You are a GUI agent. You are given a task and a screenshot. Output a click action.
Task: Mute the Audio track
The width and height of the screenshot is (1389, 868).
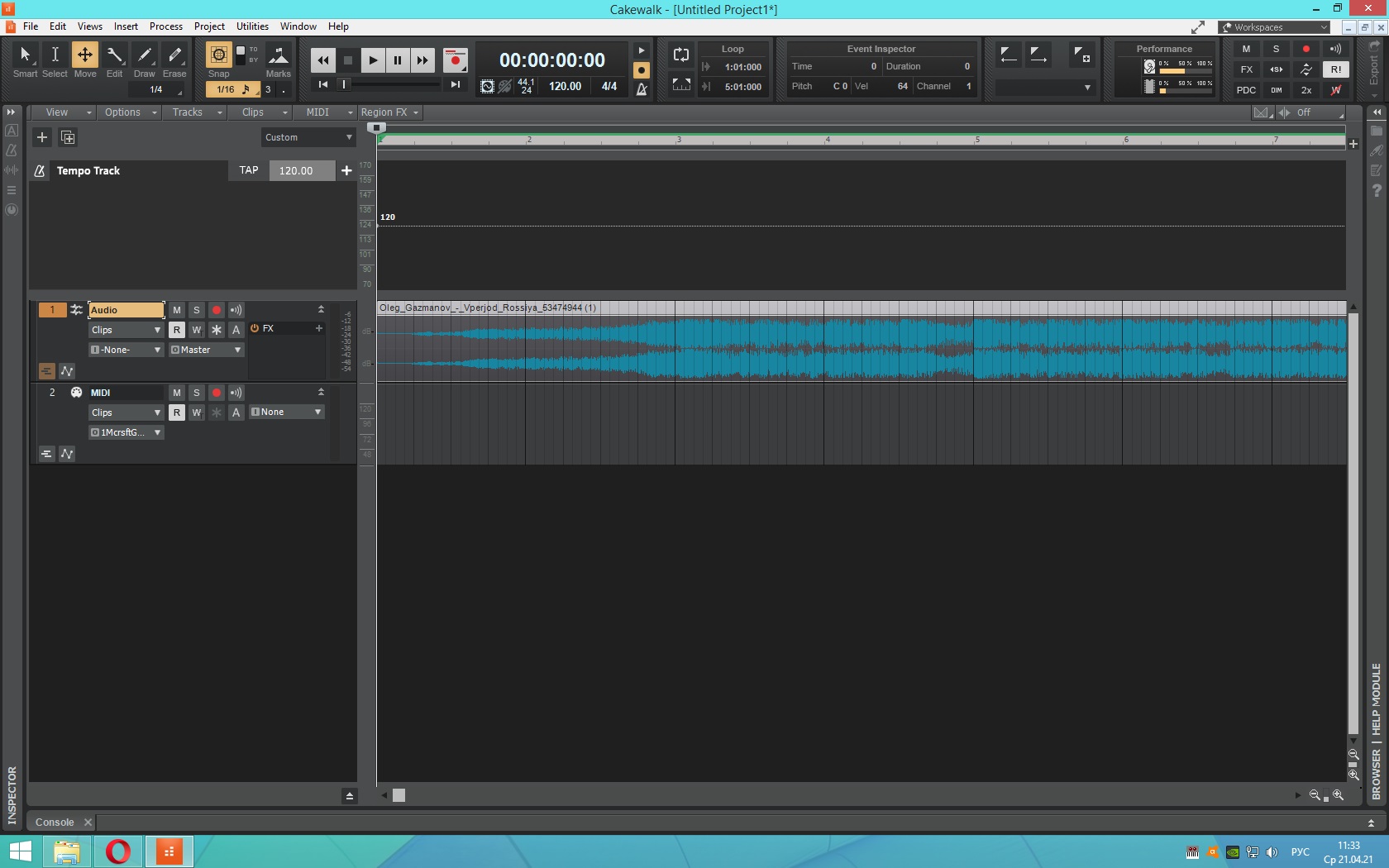point(176,310)
